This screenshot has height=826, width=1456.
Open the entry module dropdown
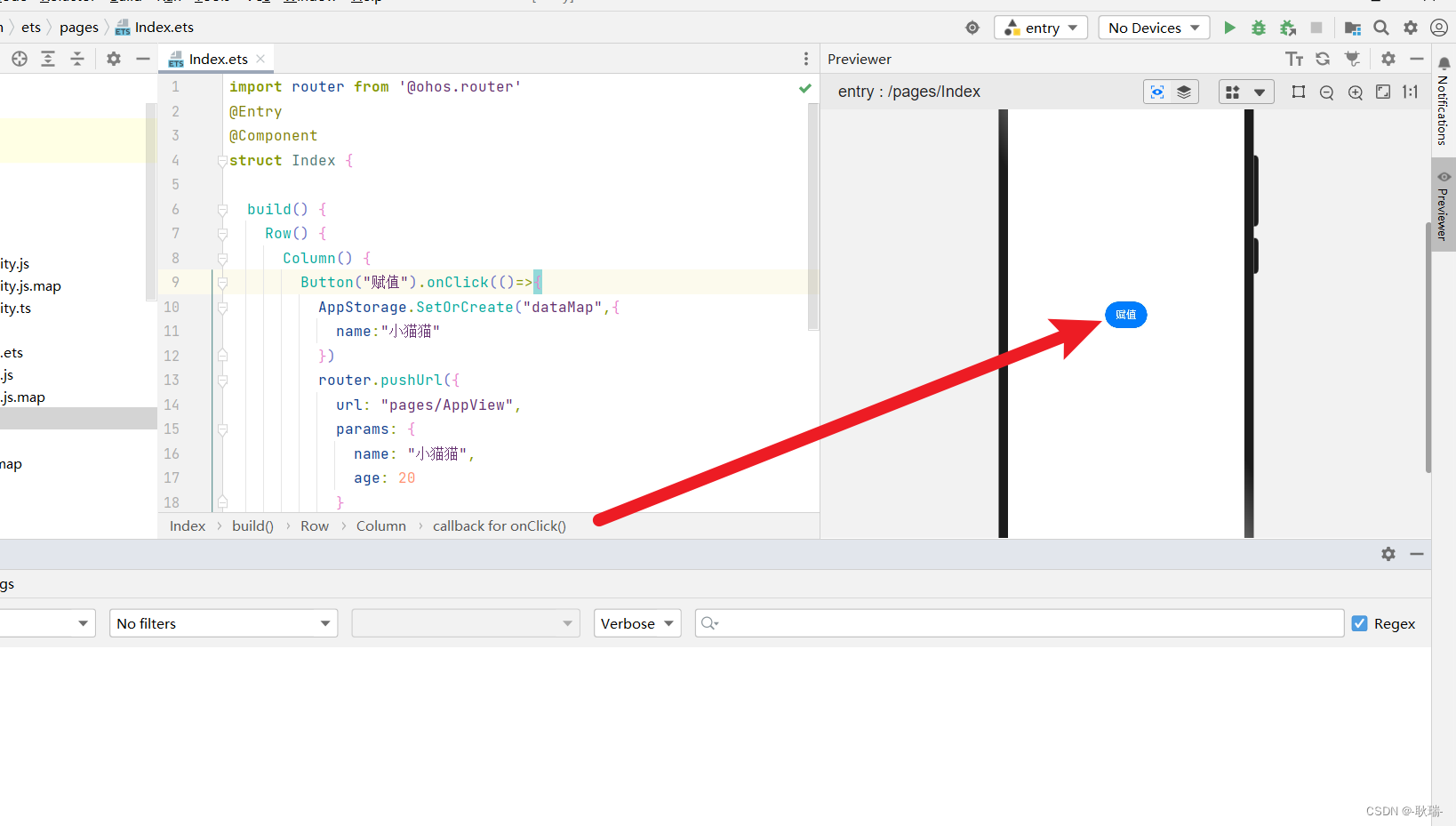pyautogui.click(x=1041, y=28)
